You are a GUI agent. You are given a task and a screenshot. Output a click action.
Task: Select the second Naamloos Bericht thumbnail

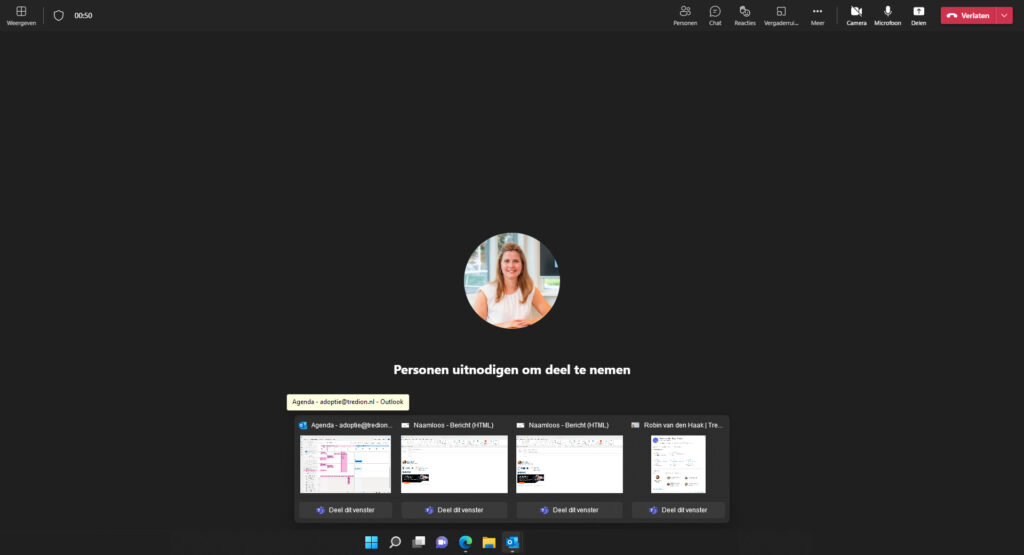pos(569,464)
